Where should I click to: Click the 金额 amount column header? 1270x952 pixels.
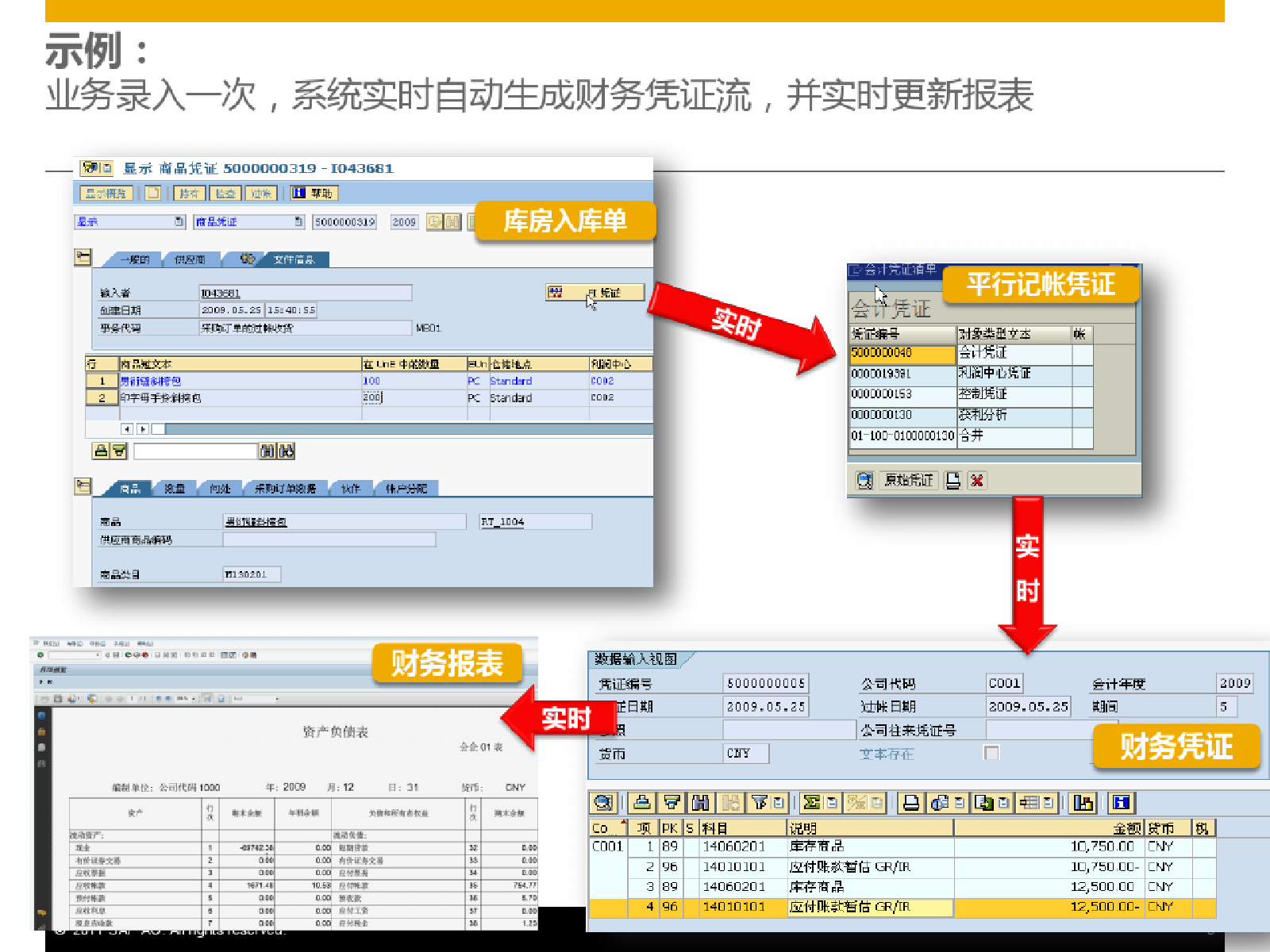coord(1049,828)
